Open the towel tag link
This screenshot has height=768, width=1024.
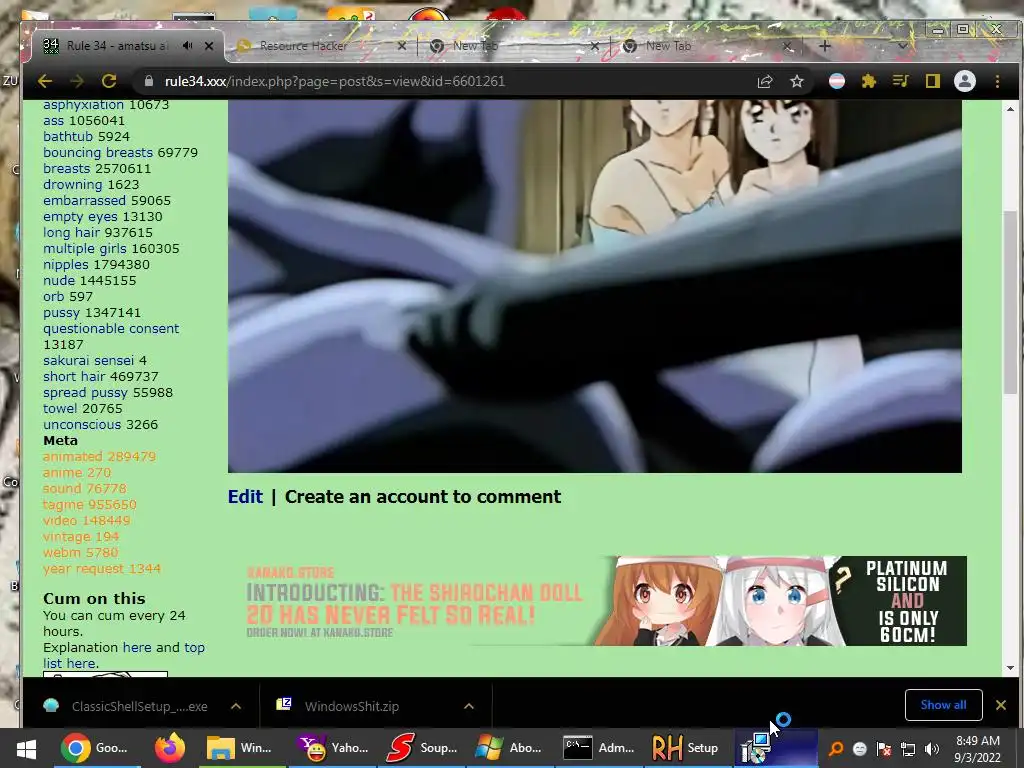(x=60, y=408)
